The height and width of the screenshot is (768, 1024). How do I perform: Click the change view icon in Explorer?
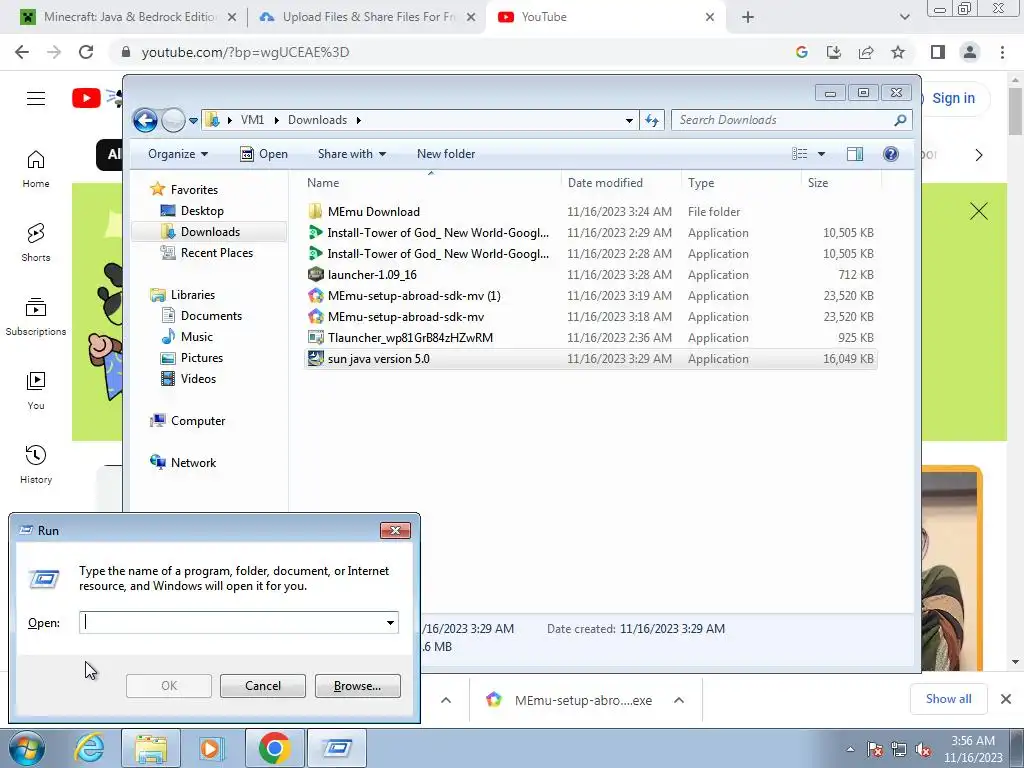point(799,154)
